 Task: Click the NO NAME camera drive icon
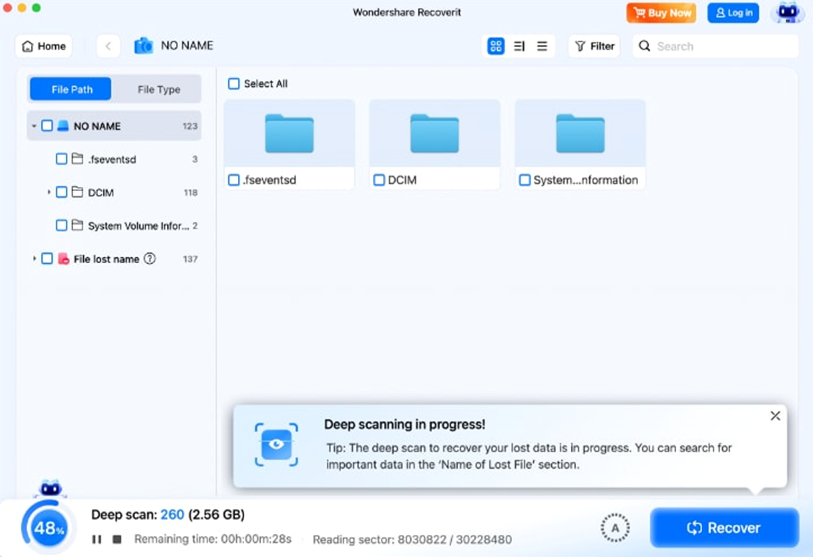[x=144, y=46]
